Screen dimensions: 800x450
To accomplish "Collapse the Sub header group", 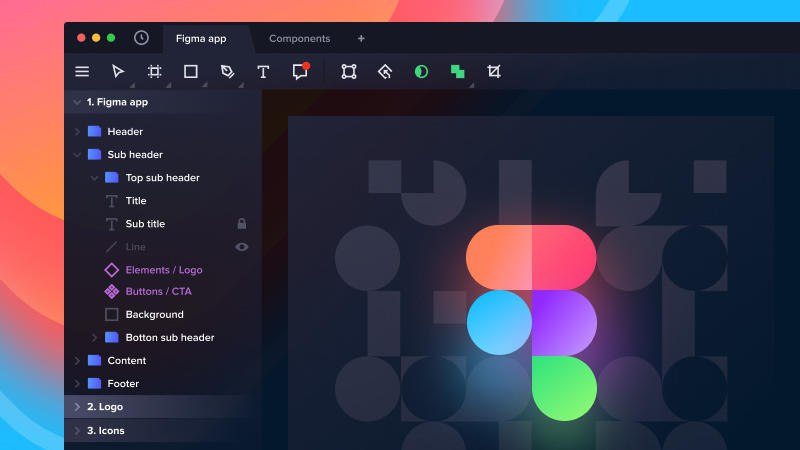I will (x=77, y=155).
